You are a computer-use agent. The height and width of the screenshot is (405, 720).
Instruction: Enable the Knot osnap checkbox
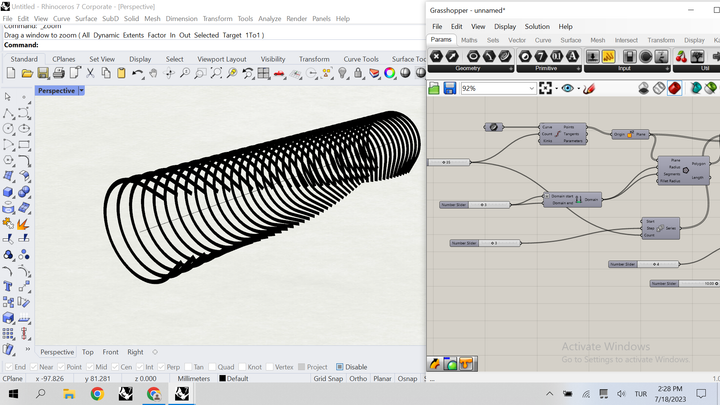(242, 367)
